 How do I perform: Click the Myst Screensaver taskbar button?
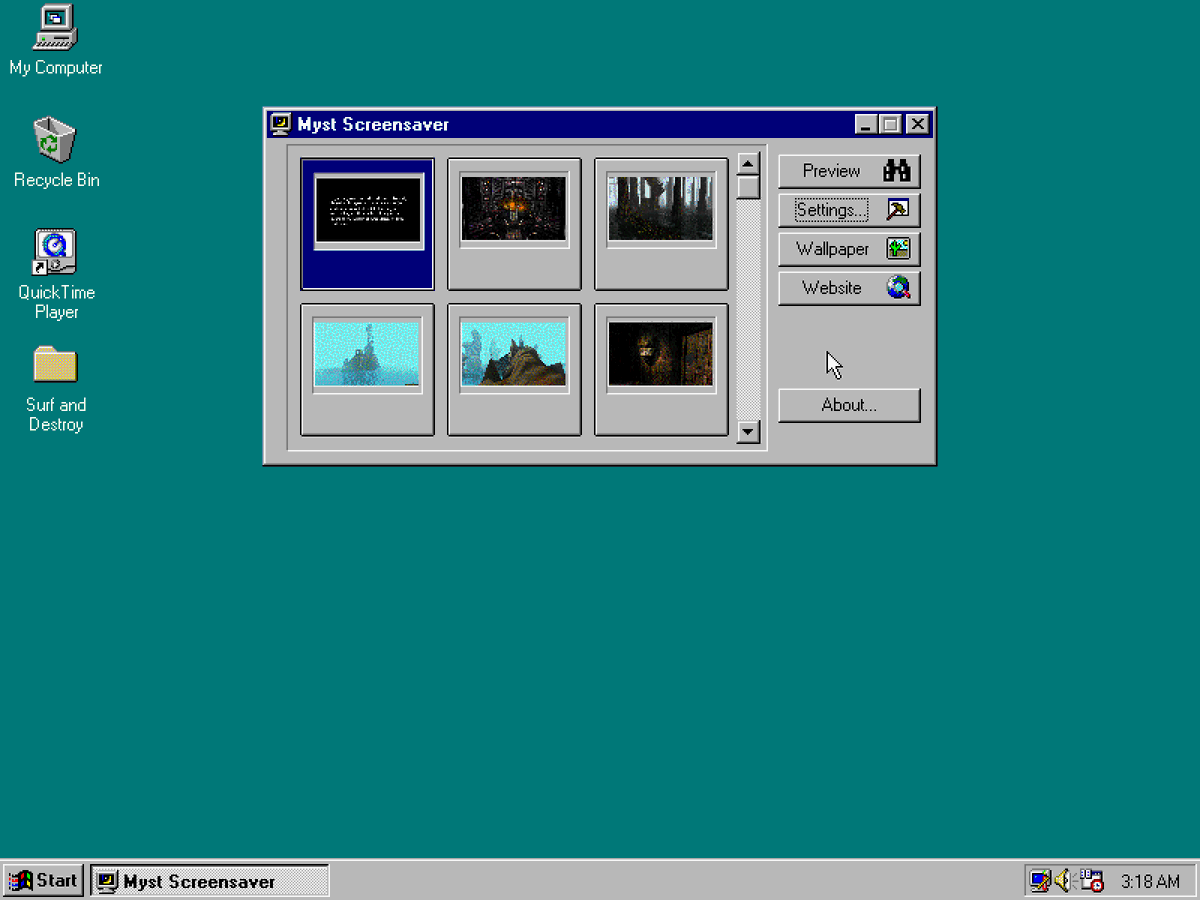pyautogui.click(x=209, y=881)
